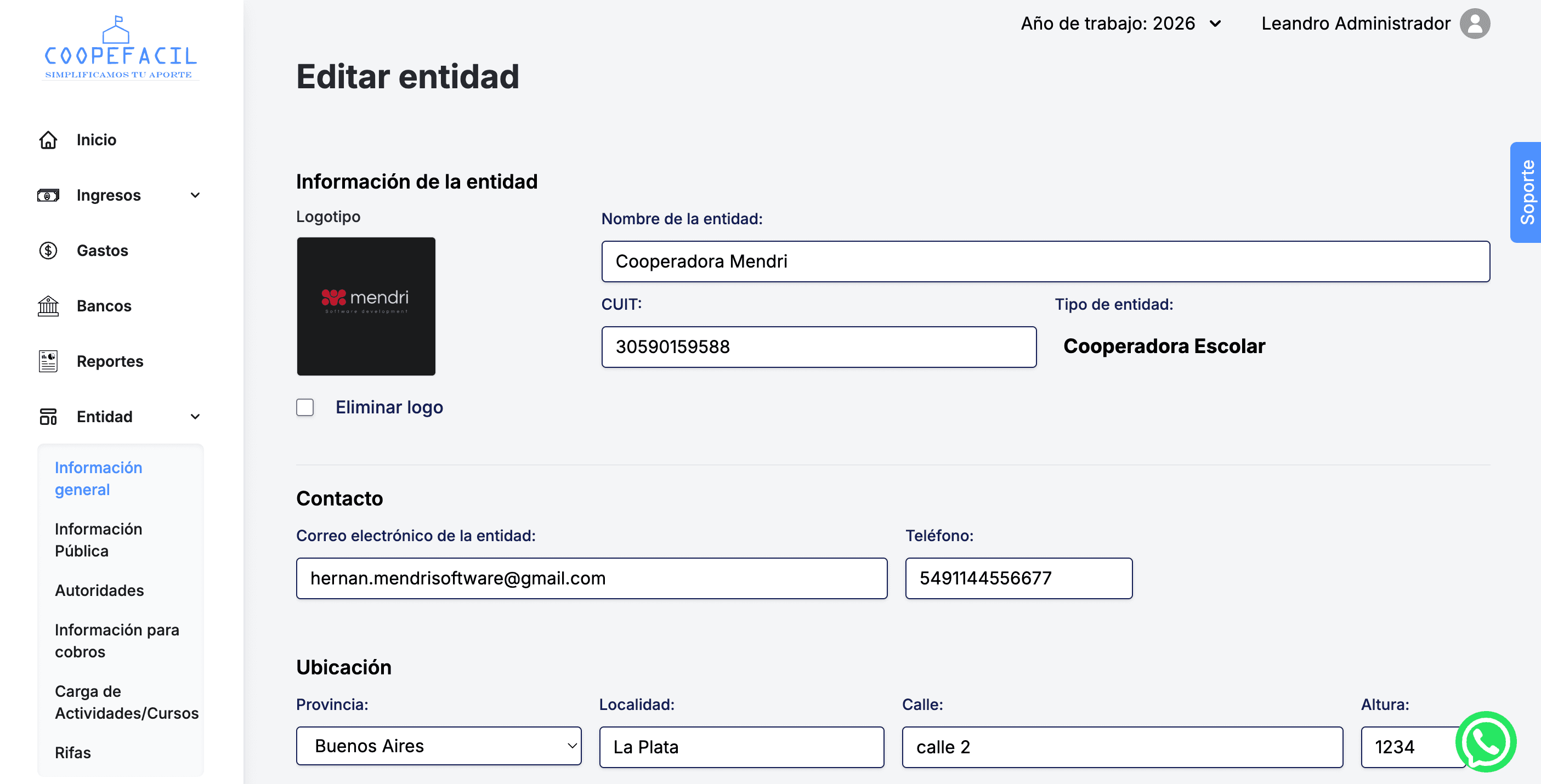Screen dimensions: 1541x784
Task: Enable the Eliminar logo checkbox
Action: [x=305, y=407]
